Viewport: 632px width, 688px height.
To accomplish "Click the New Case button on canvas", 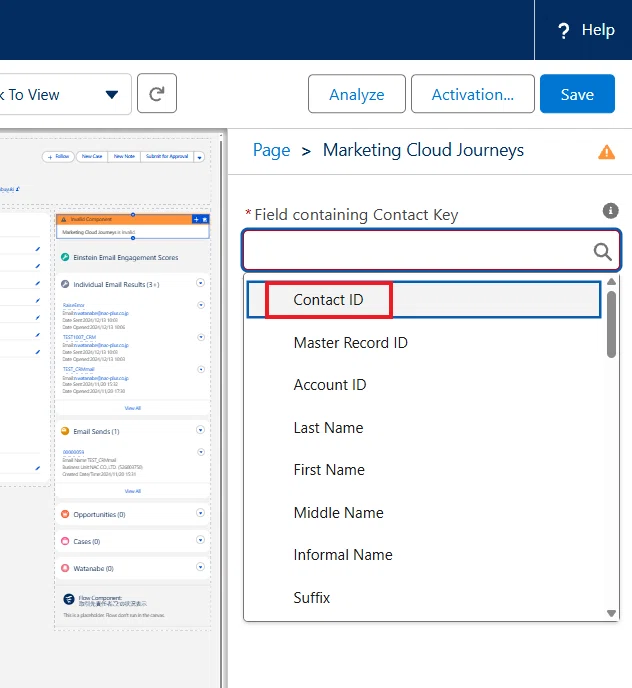I will point(92,157).
